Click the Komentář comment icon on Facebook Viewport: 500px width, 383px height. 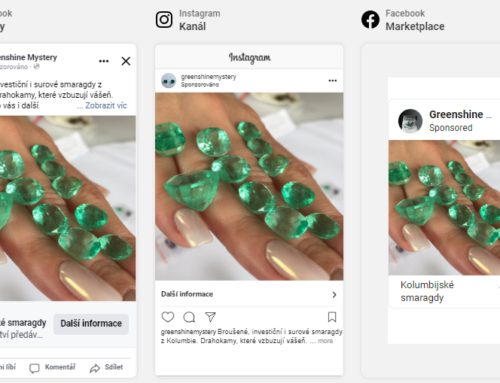coord(34,368)
